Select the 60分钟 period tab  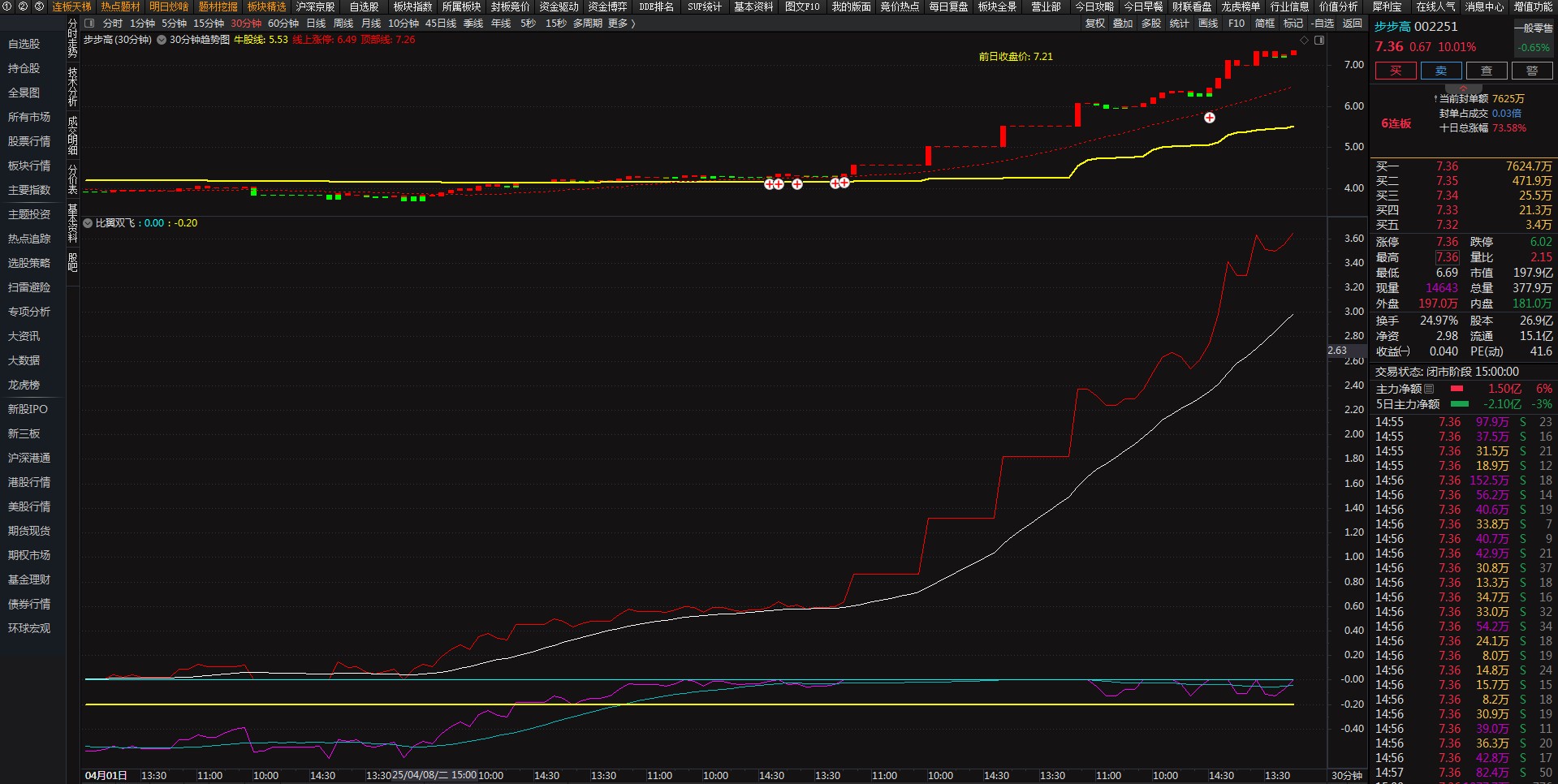point(283,24)
